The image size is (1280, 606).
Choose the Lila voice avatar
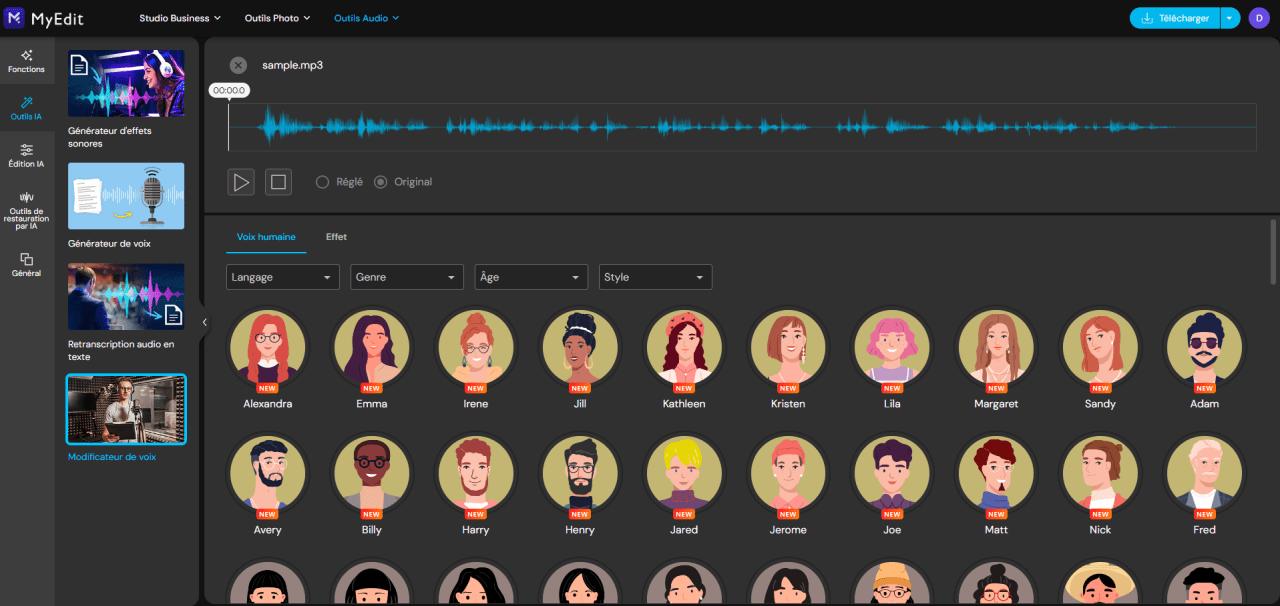point(892,347)
